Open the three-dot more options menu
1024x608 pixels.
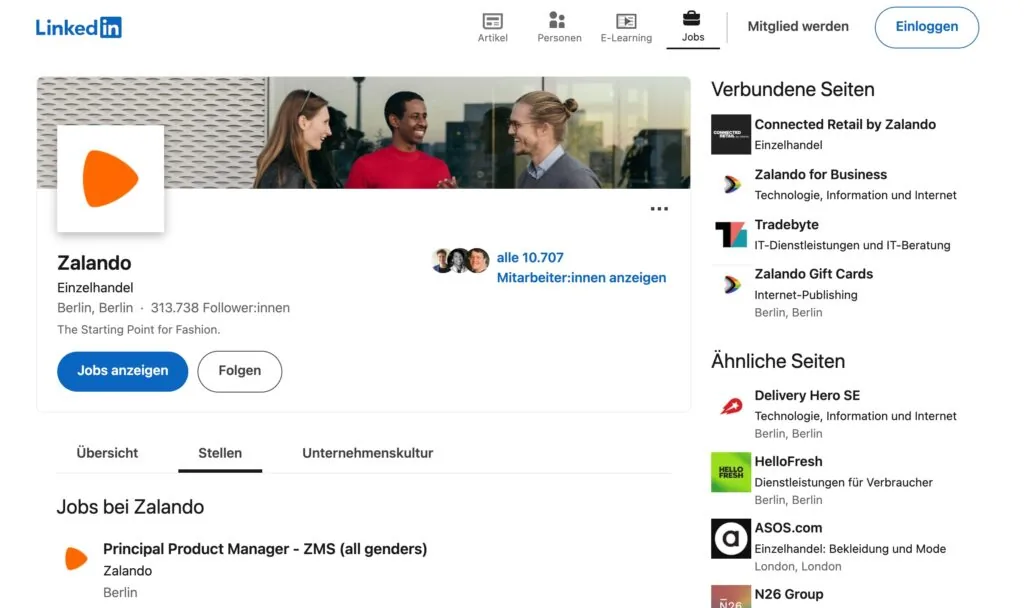(659, 209)
